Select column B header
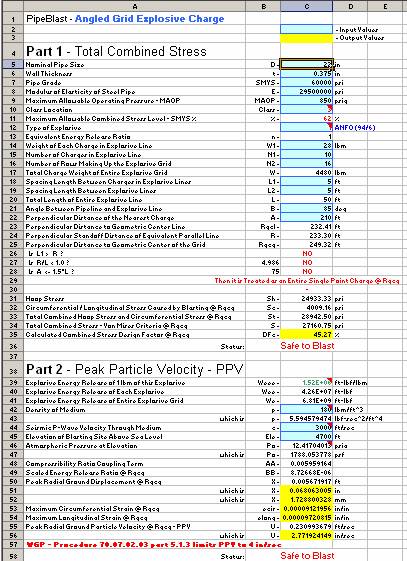The width and height of the screenshot is (407, 561). tap(263, 6)
